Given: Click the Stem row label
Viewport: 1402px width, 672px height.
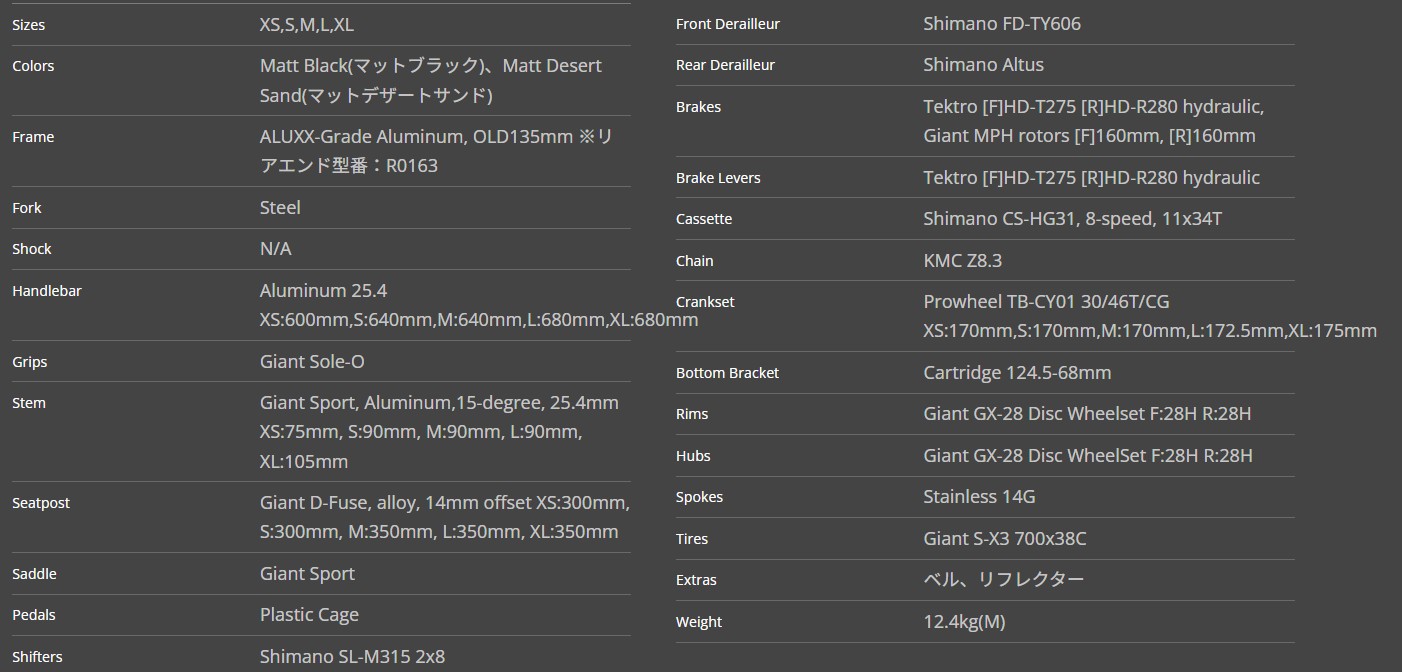Looking at the screenshot, I should click(x=29, y=403).
